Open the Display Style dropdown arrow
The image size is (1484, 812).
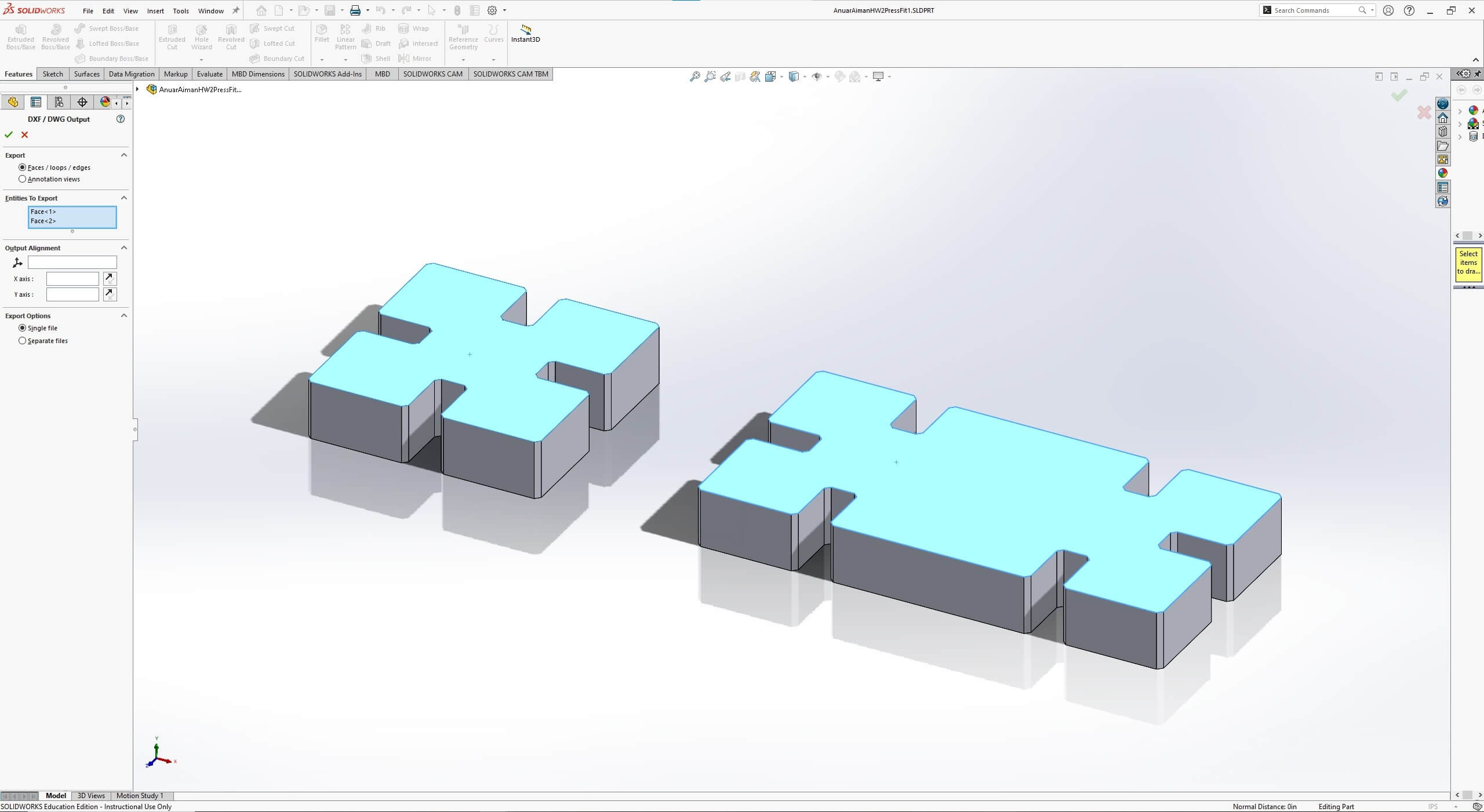click(805, 77)
